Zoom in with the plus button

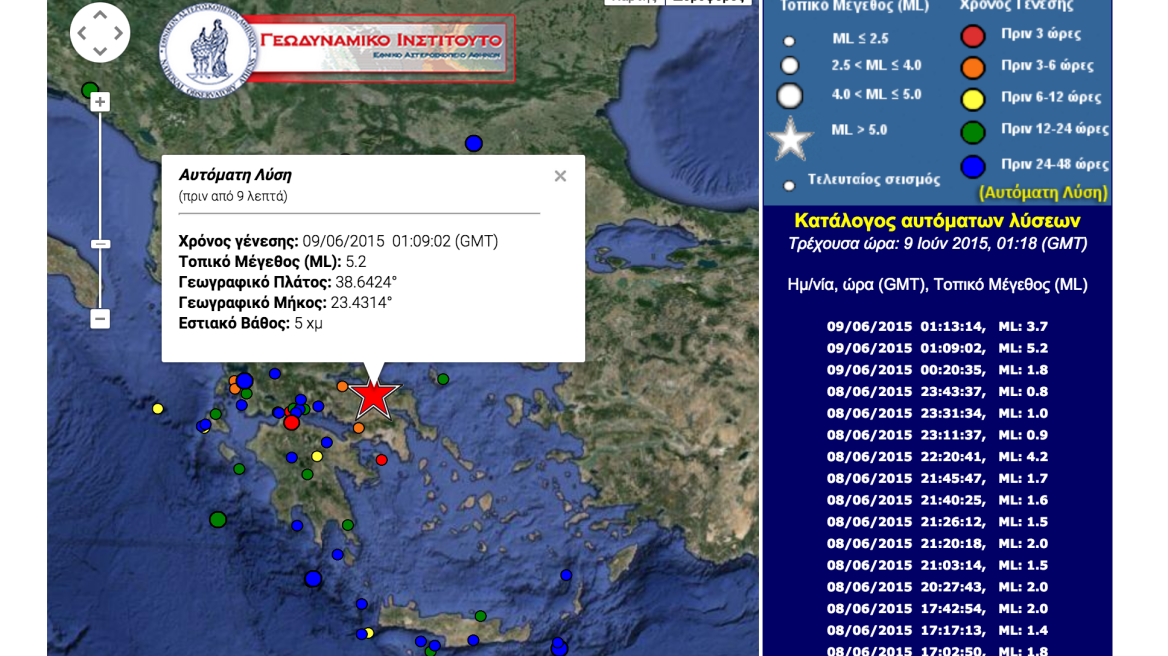click(99, 102)
